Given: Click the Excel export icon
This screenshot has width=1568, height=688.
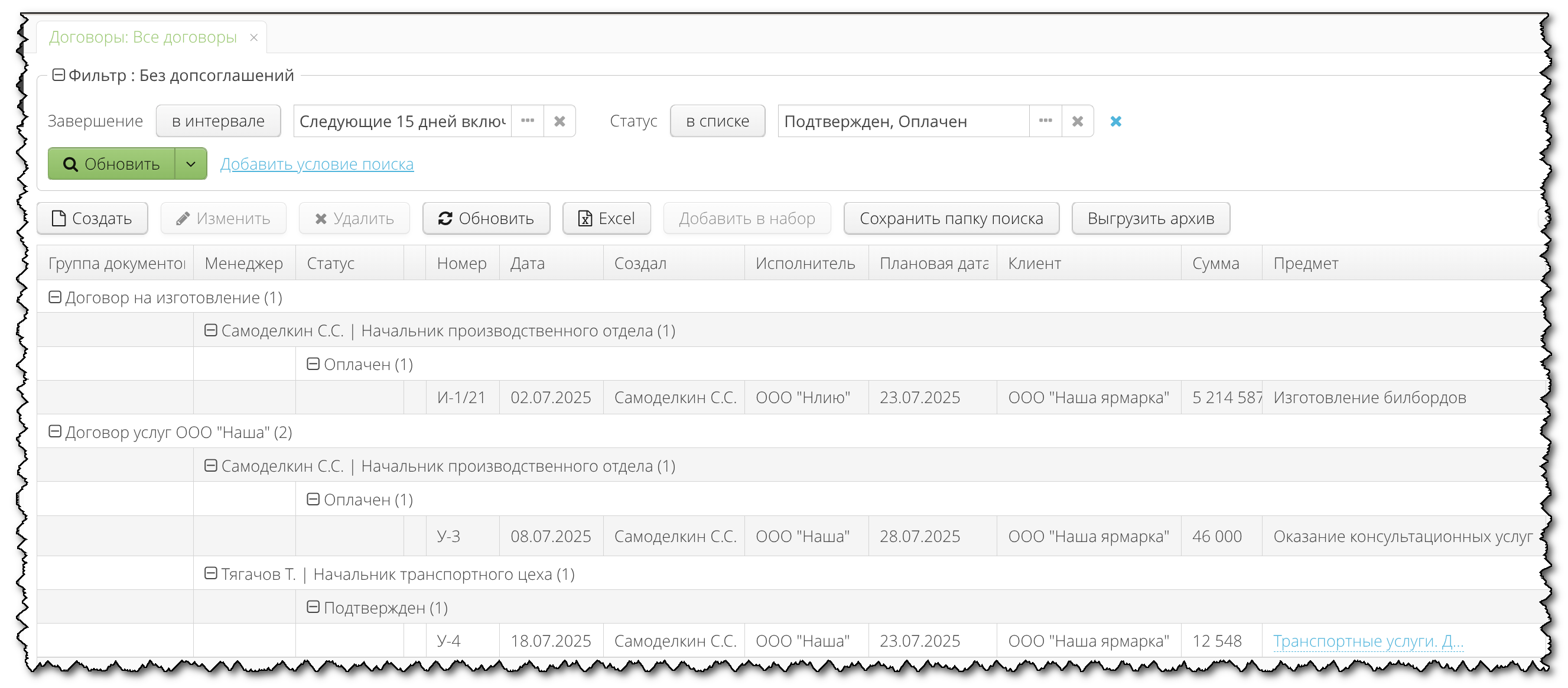Looking at the screenshot, I should click(585, 218).
